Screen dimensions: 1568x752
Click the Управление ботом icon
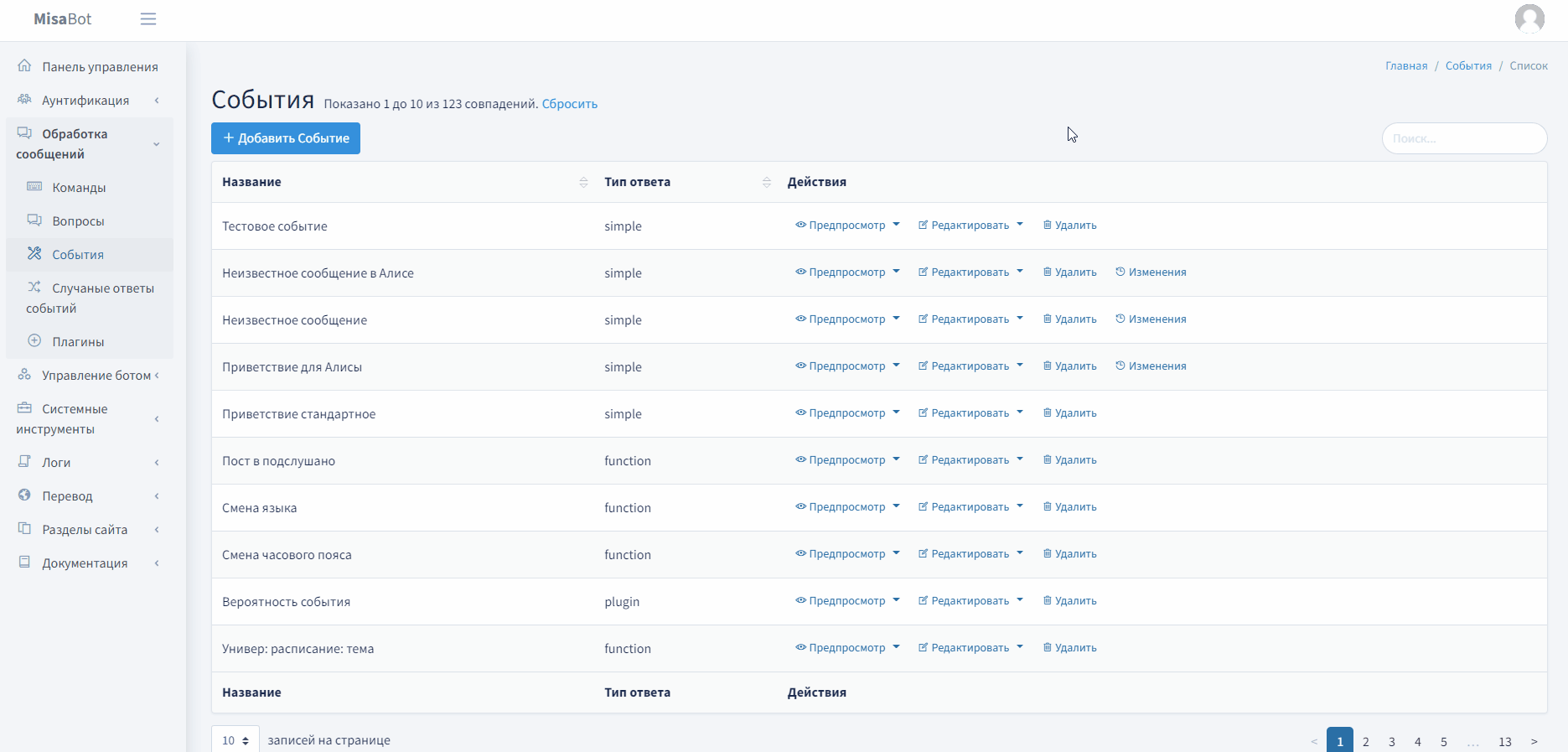click(24, 374)
